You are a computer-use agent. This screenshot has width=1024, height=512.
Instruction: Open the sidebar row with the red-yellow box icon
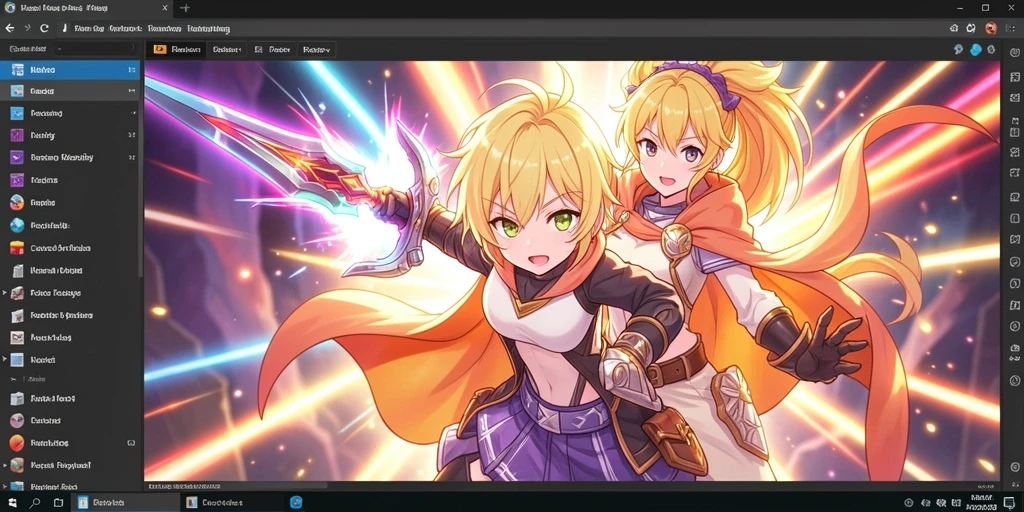click(x=70, y=248)
